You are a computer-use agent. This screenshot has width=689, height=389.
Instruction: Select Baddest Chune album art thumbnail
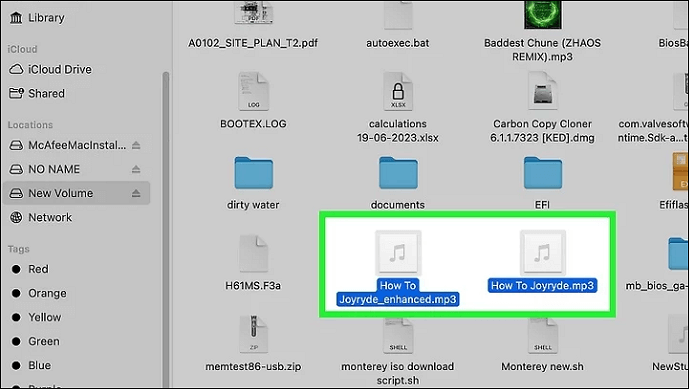tap(543, 14)
